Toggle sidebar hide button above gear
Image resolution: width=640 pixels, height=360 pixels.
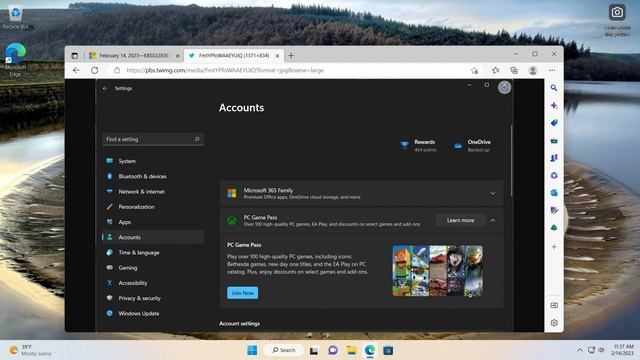554,305
